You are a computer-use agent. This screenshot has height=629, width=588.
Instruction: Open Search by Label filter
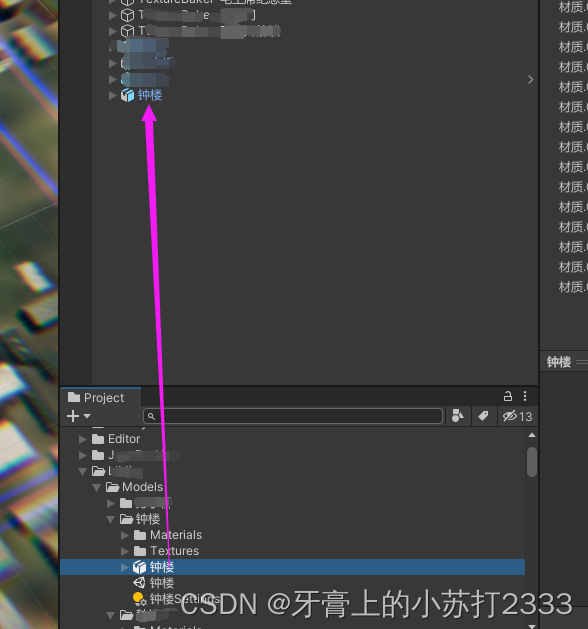484,416
